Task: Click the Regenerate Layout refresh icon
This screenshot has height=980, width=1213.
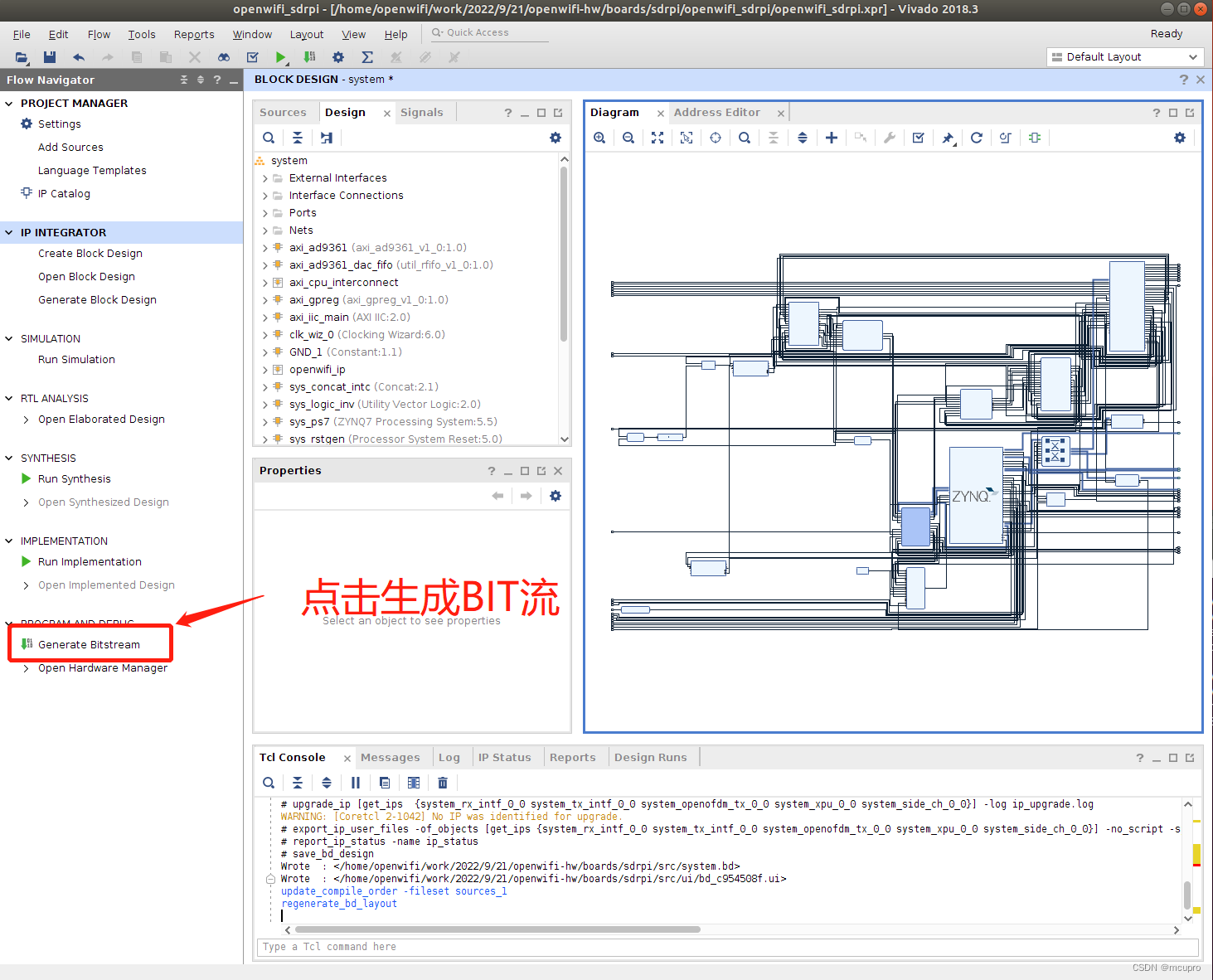Action: (x=977, y=138)
